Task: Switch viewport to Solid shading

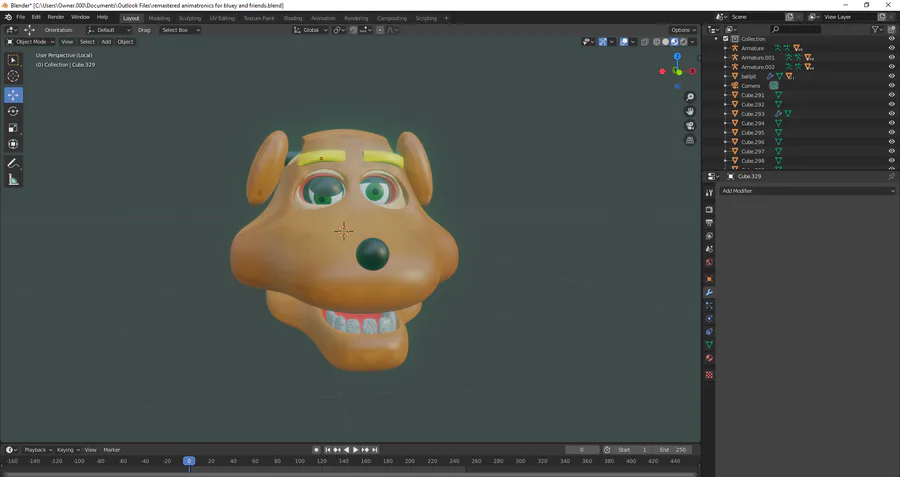Action: click(x=666, y=42)
